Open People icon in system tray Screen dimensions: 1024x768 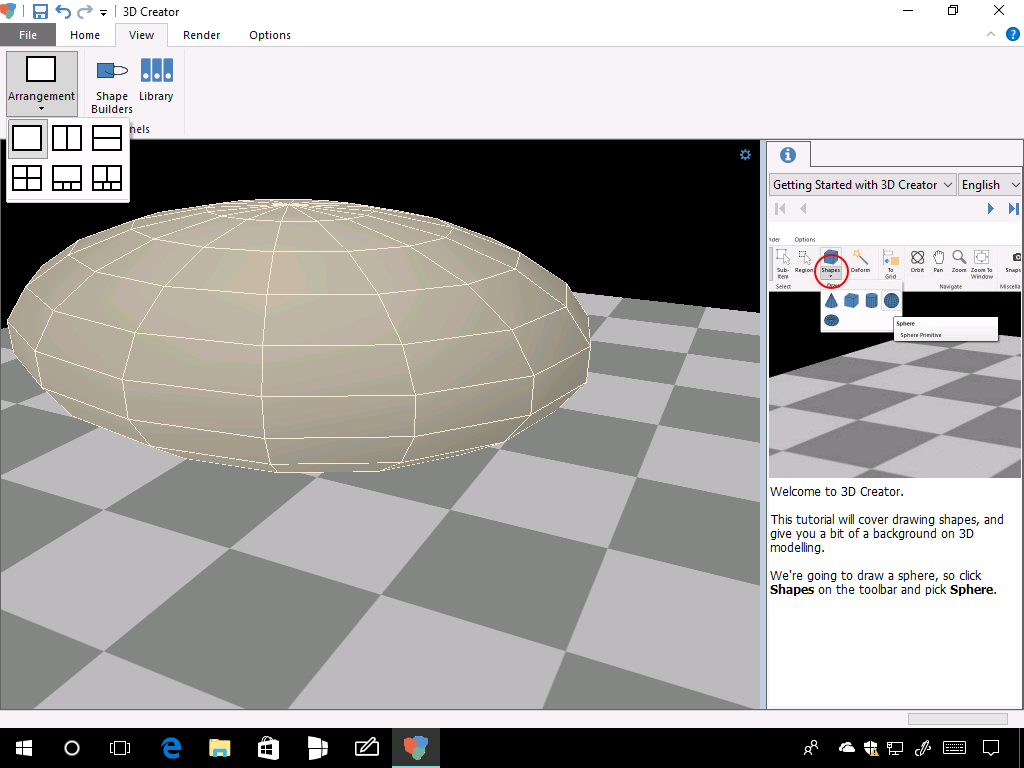[811, 748]
